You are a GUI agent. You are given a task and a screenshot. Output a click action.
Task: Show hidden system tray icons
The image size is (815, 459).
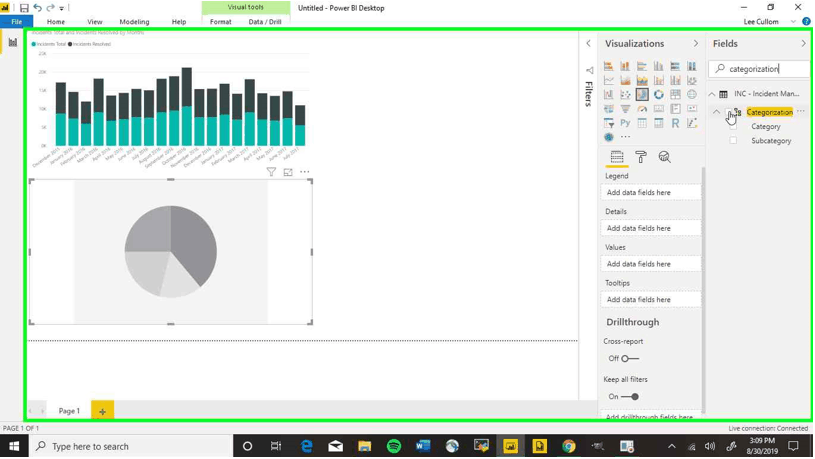pyautogui.click(x=672, y=447)
